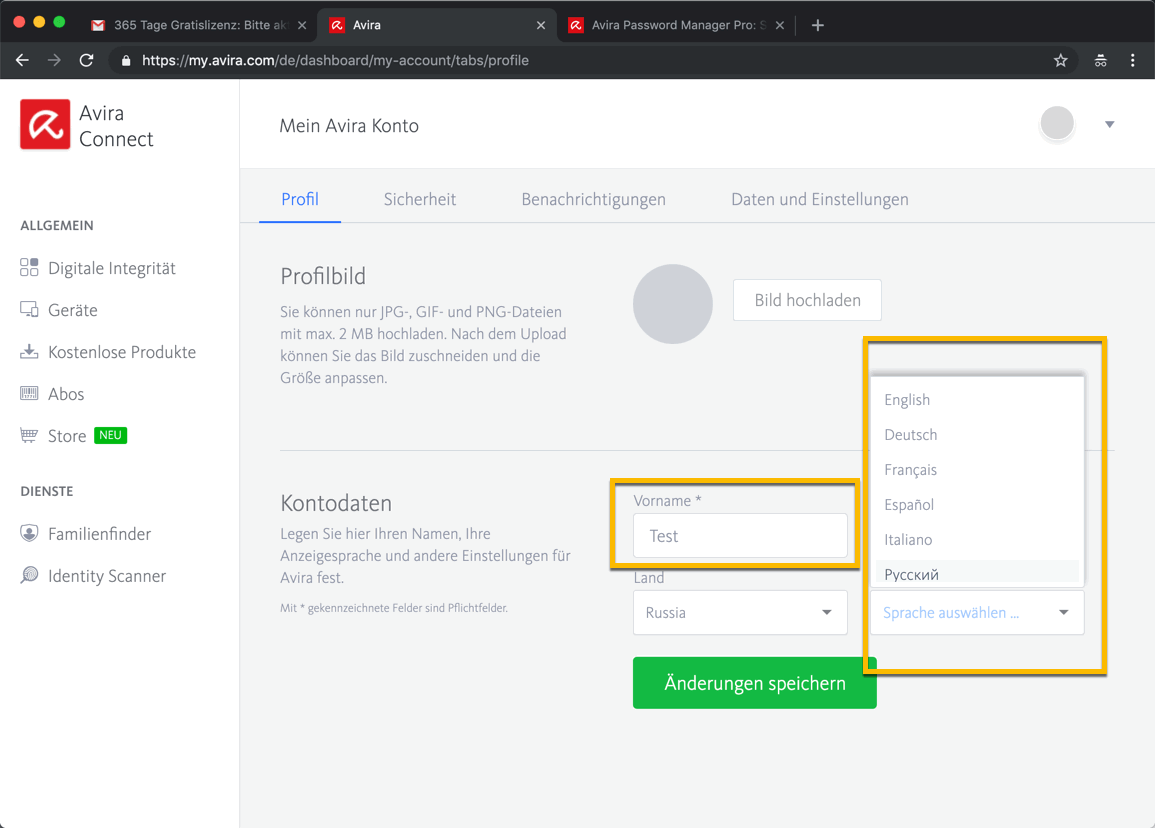Image resolution: width=1155 pixels, height=828 pixels.
Task: Click the Digitale Integrität grid icon
Action: pyautogui.click(x=29, y=267)
